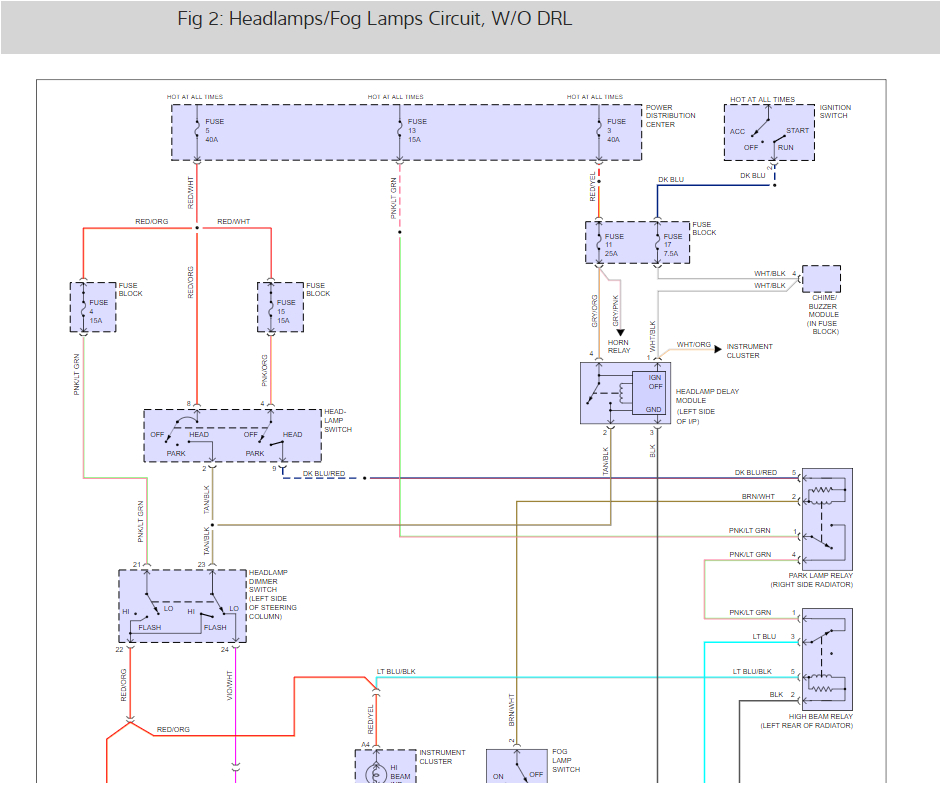Screen dimensions: 941x793
Task: Select the Fuse 5 40A symbol
Action: [x=198, y=128]
